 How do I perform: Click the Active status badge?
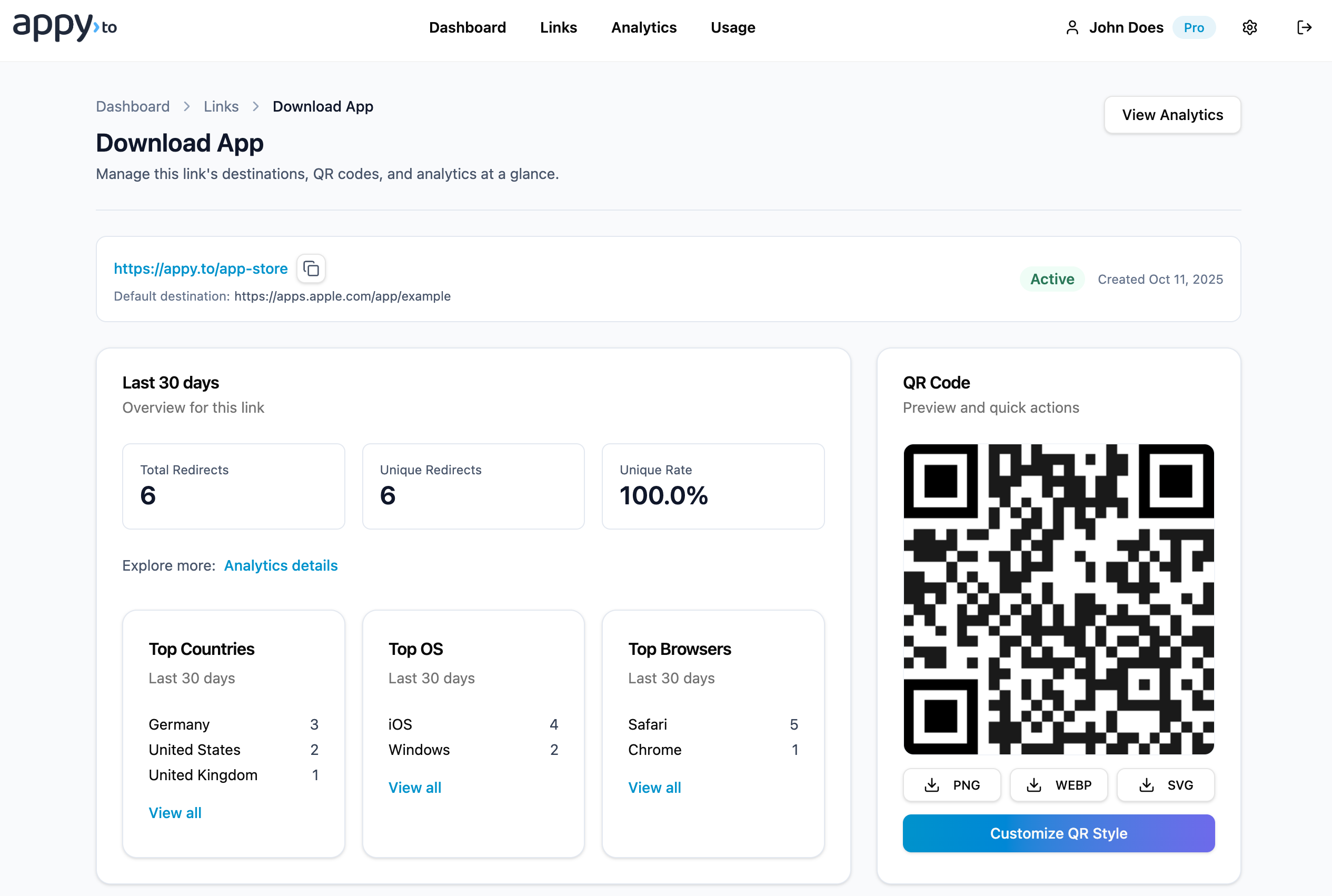[x=1052, y=279]
